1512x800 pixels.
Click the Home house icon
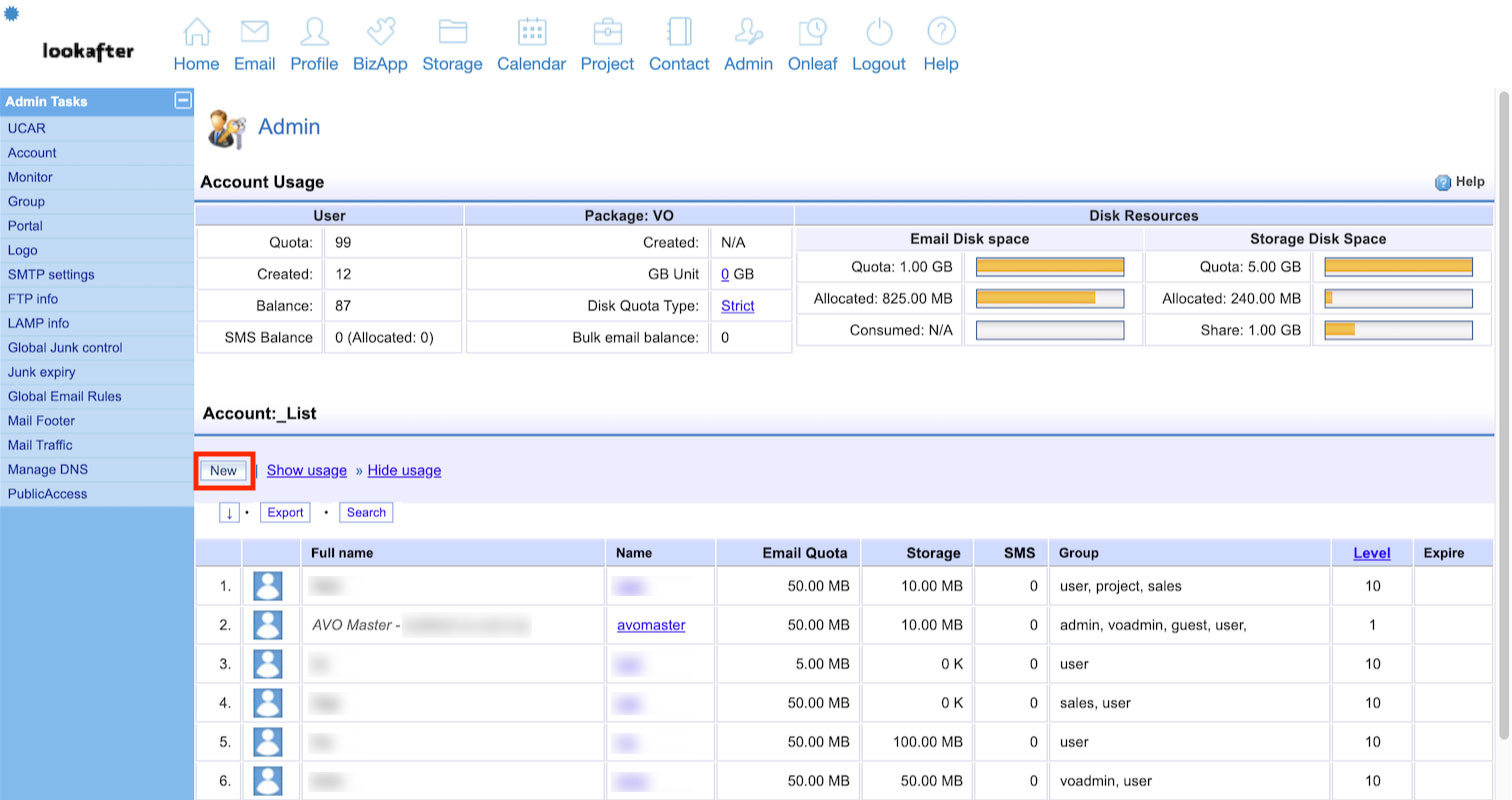tap(196, 33)
